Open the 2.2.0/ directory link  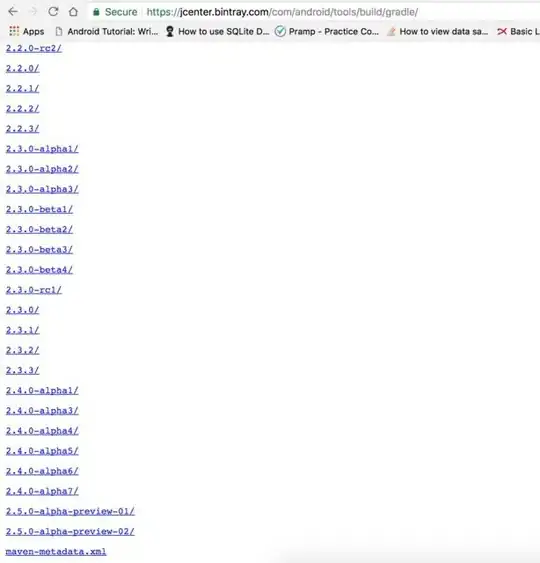point(23,69)
